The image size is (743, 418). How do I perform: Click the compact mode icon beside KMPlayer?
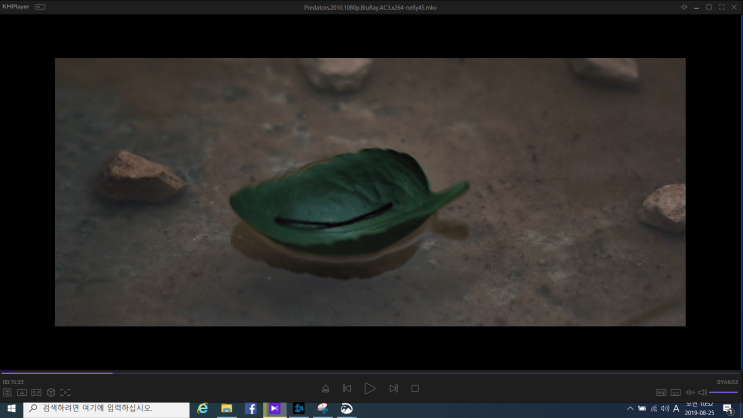pos(40,7)
